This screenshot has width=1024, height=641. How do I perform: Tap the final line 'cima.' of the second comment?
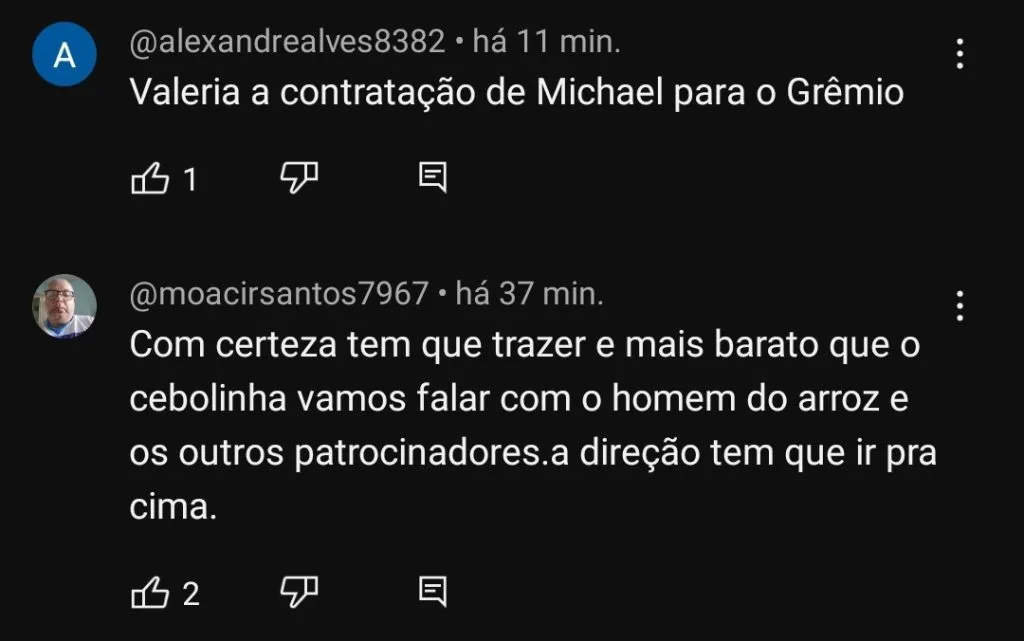[173, 507]
